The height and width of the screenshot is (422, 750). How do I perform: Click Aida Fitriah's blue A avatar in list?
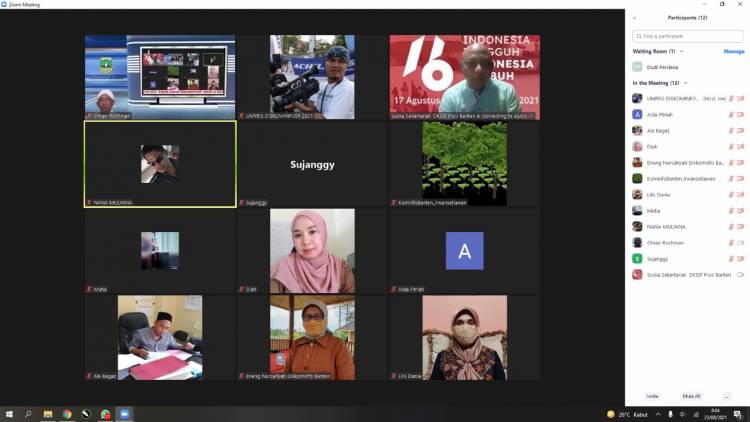[x=637, y=115]
